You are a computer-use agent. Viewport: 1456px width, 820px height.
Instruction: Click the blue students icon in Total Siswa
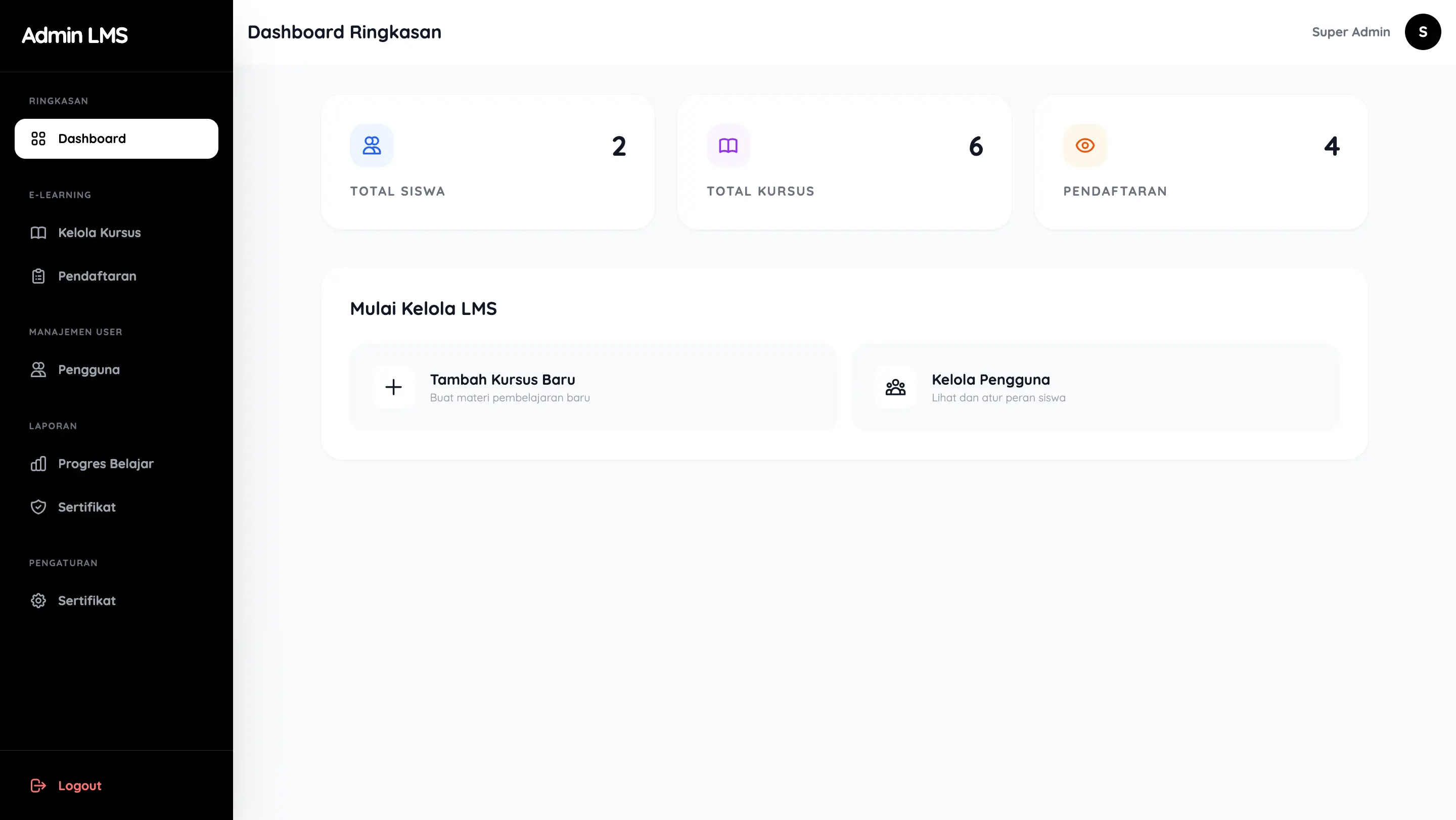(372, 146)
